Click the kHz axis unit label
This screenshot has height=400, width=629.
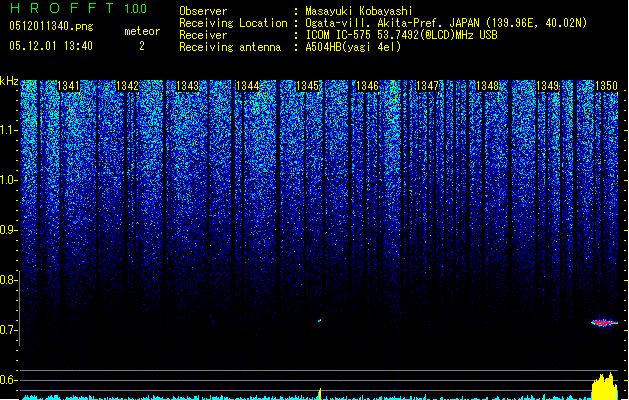[x=9, y=81]
